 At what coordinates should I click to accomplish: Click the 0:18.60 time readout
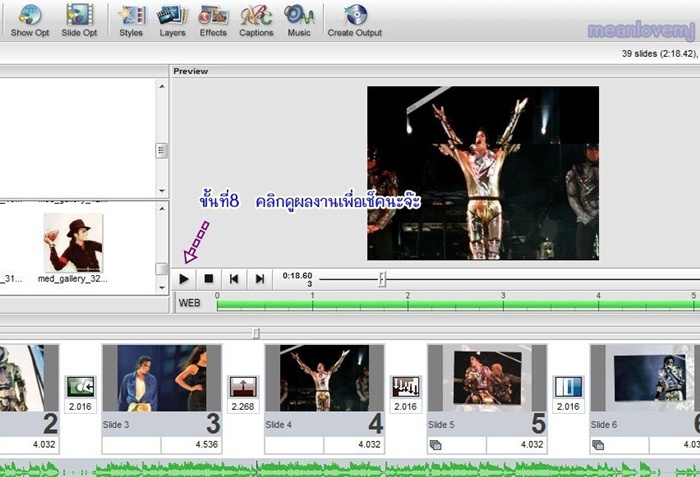[x=297, y=276]
